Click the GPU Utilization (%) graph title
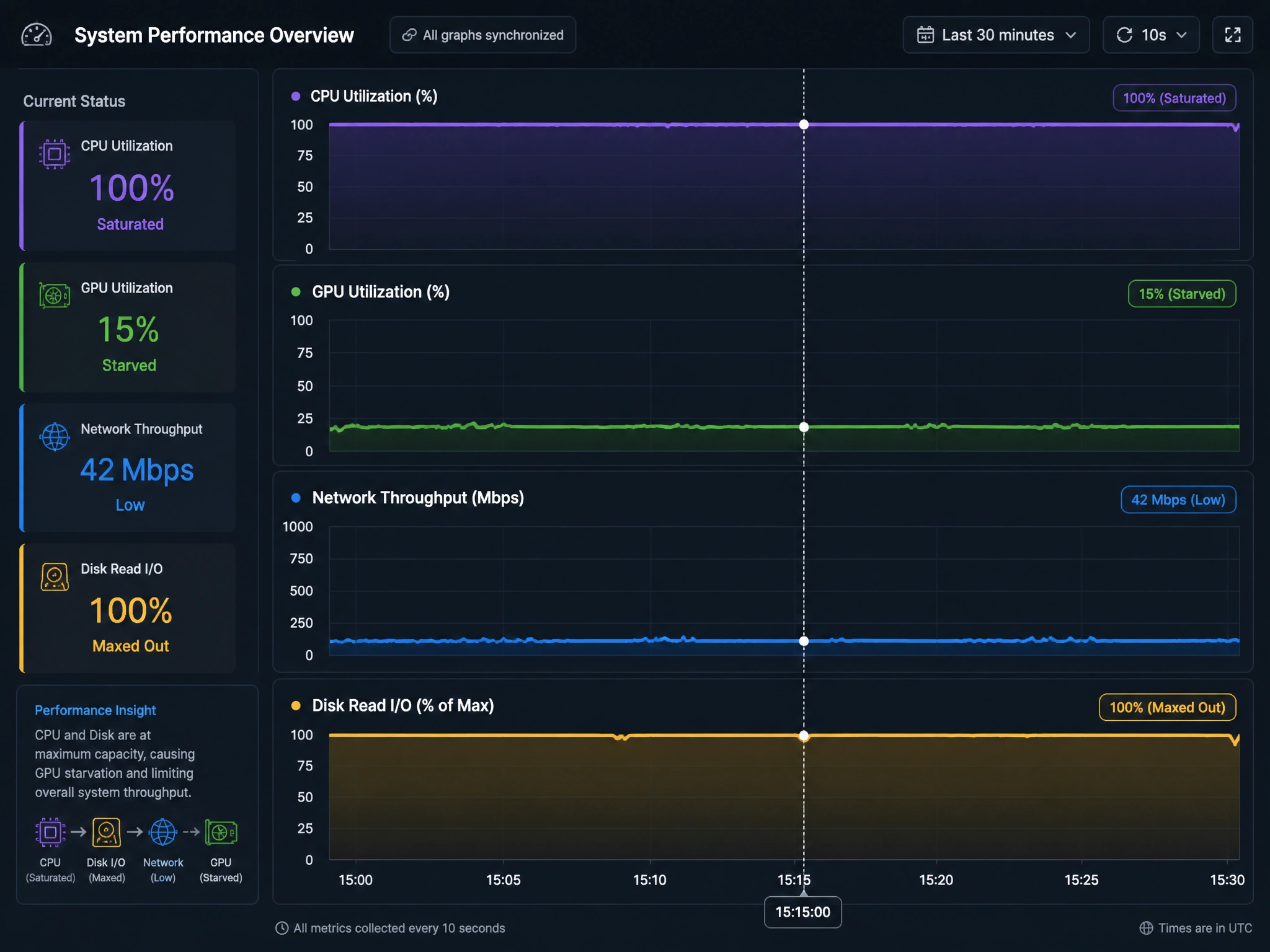Viewport: 1270px width, 952px height. tap(381, 292)
